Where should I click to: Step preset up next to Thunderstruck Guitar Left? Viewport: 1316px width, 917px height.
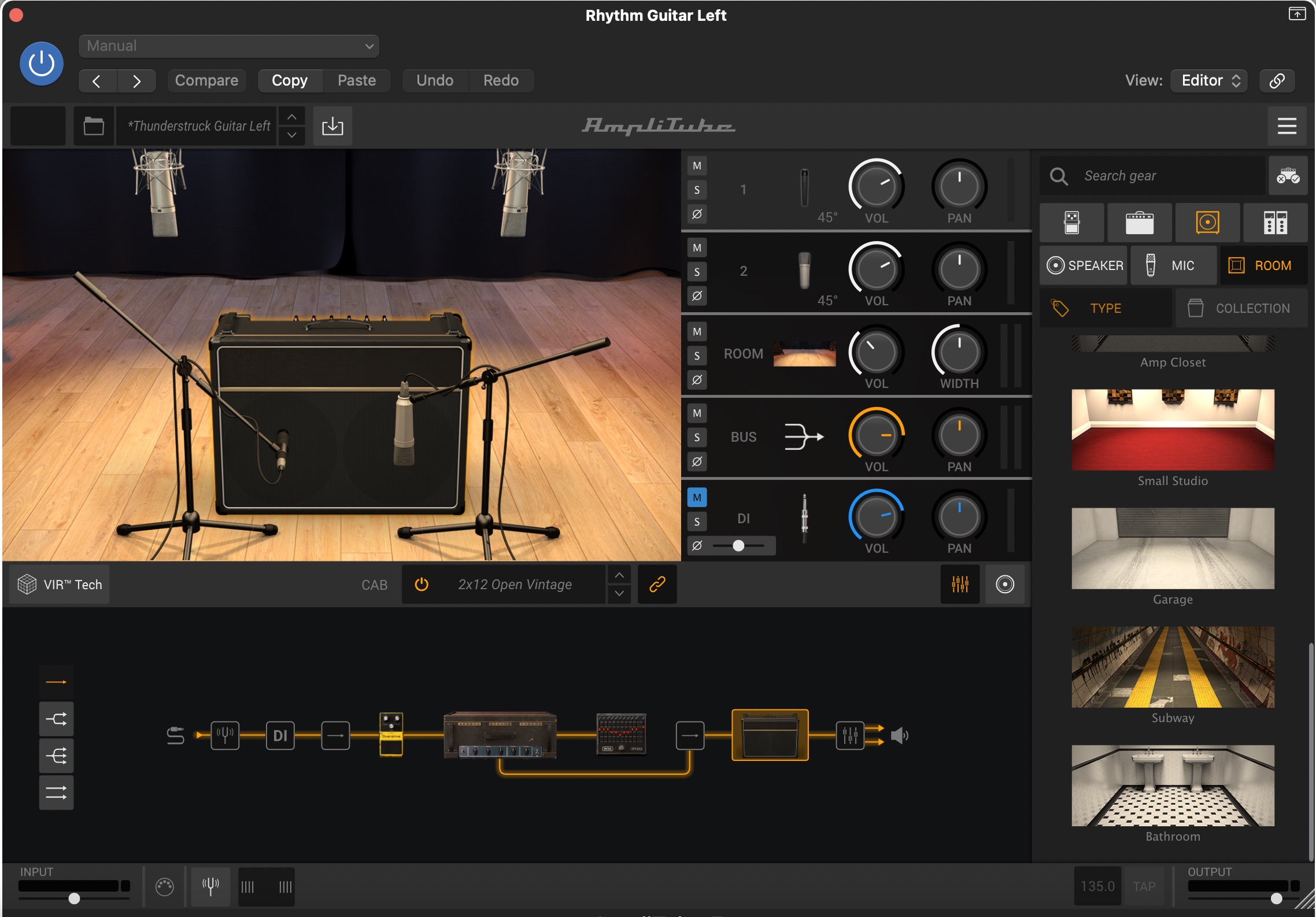coord(292,117)
